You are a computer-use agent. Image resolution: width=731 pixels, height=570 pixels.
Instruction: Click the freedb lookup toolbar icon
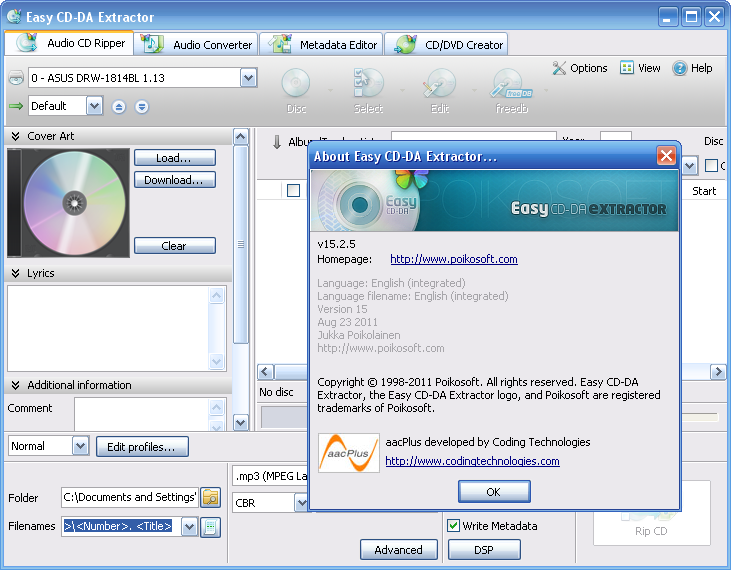click(511, 84)
